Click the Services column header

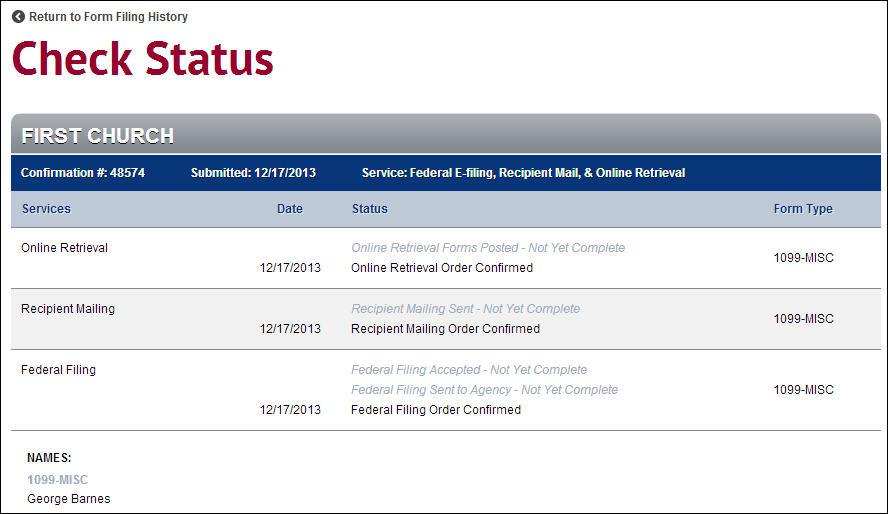pyautogui.click(x=46, y=209)
